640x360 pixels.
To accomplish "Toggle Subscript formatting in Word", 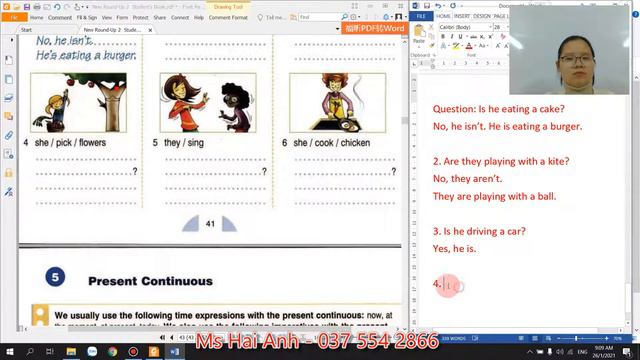I will (482, 37).
